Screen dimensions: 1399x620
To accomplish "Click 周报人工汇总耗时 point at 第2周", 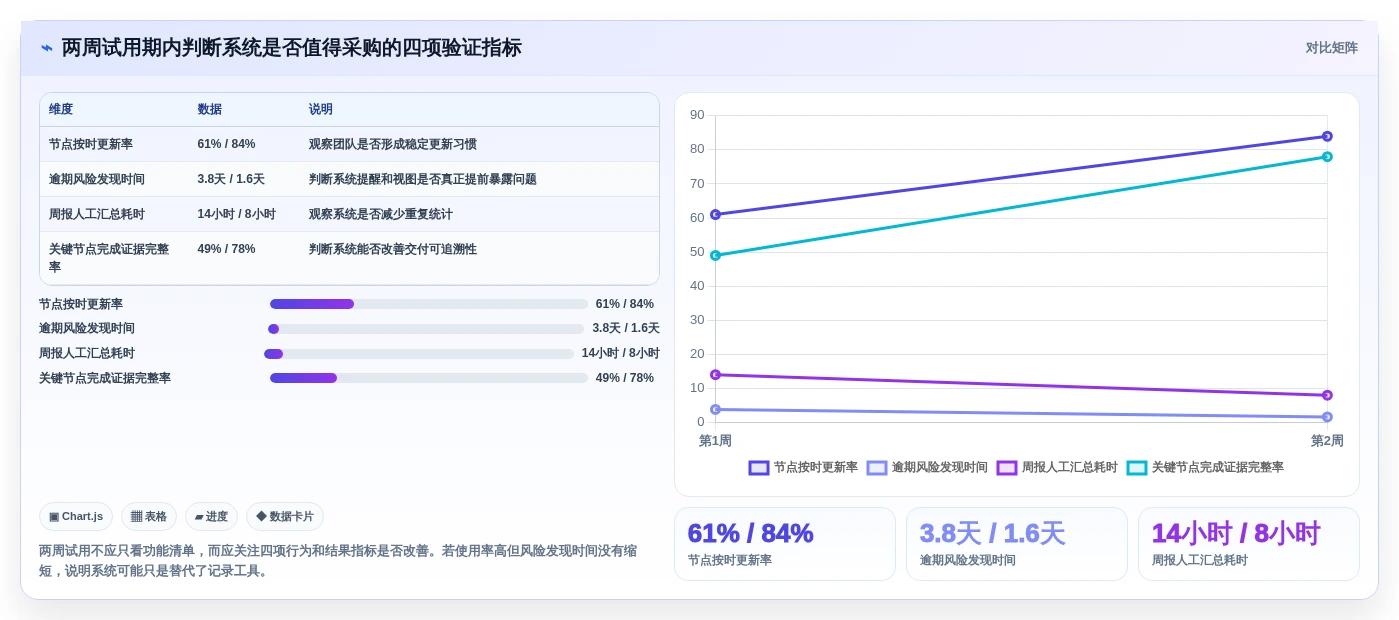I will click(1327, 395).
